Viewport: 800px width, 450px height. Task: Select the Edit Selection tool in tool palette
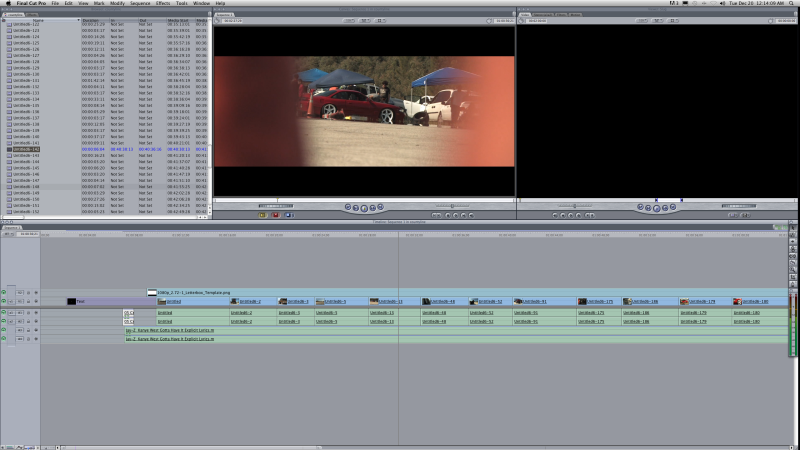coord(792,235)
